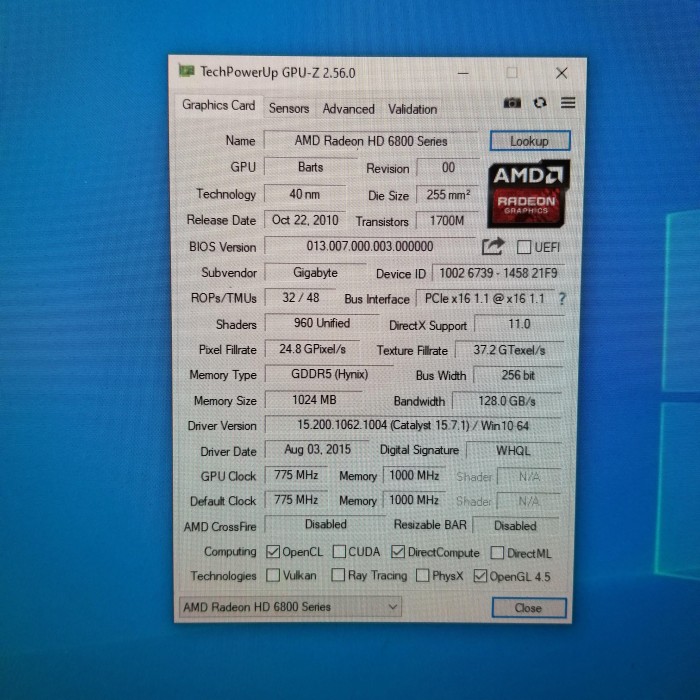Toggle the CUDA checkbox

pyautogui.click(x=339, y=552)
